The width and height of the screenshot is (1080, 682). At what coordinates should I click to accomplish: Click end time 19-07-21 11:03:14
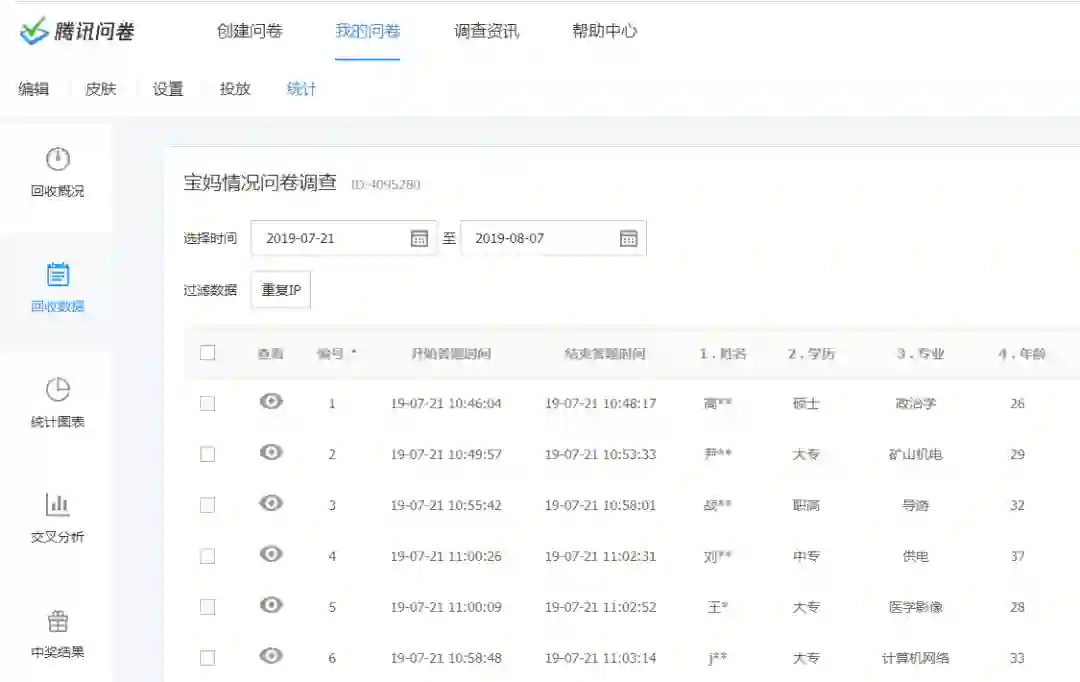601,659
